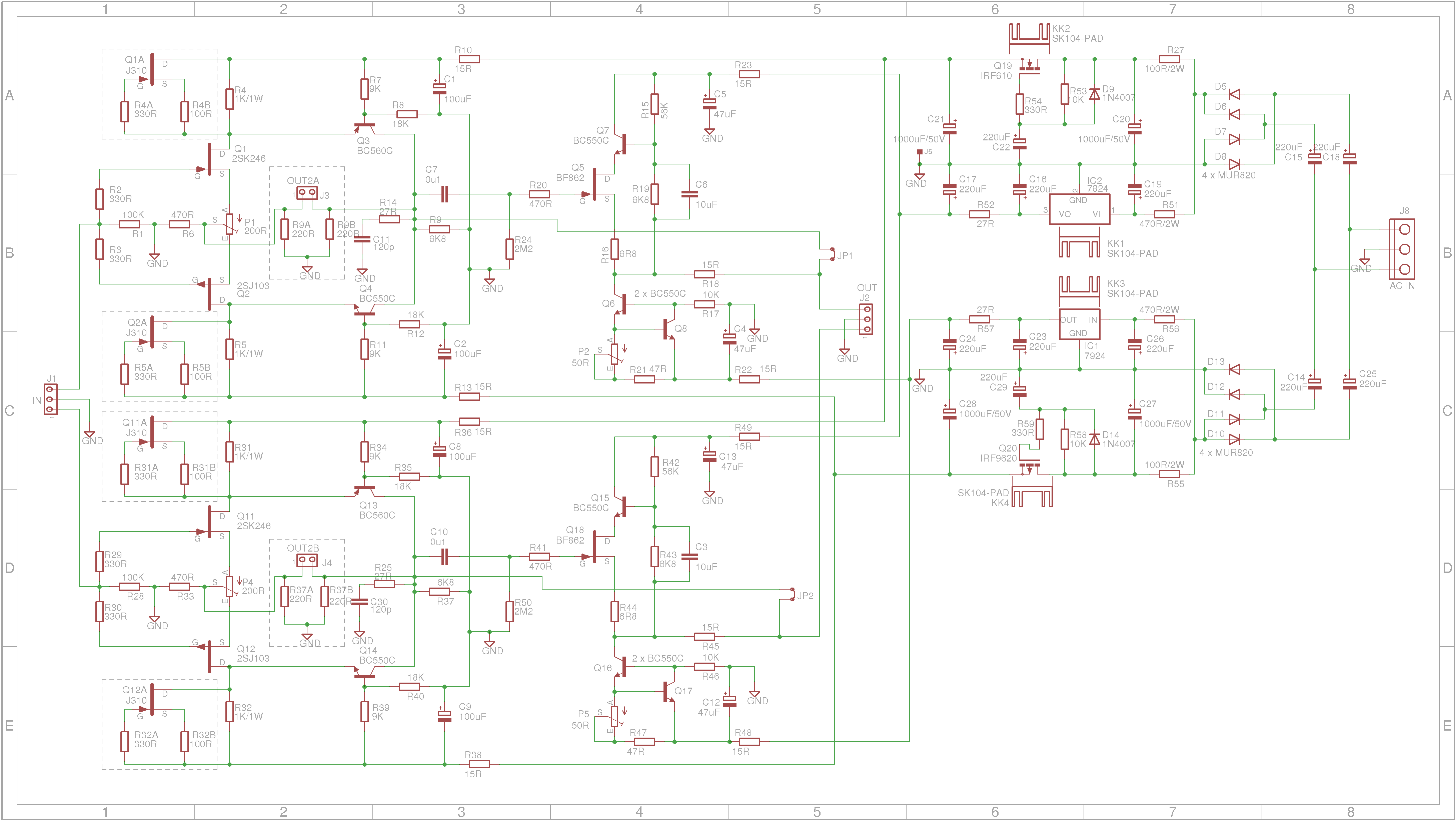
Task: Select the D5 rectifier diode symbol
Action: 1234,94
